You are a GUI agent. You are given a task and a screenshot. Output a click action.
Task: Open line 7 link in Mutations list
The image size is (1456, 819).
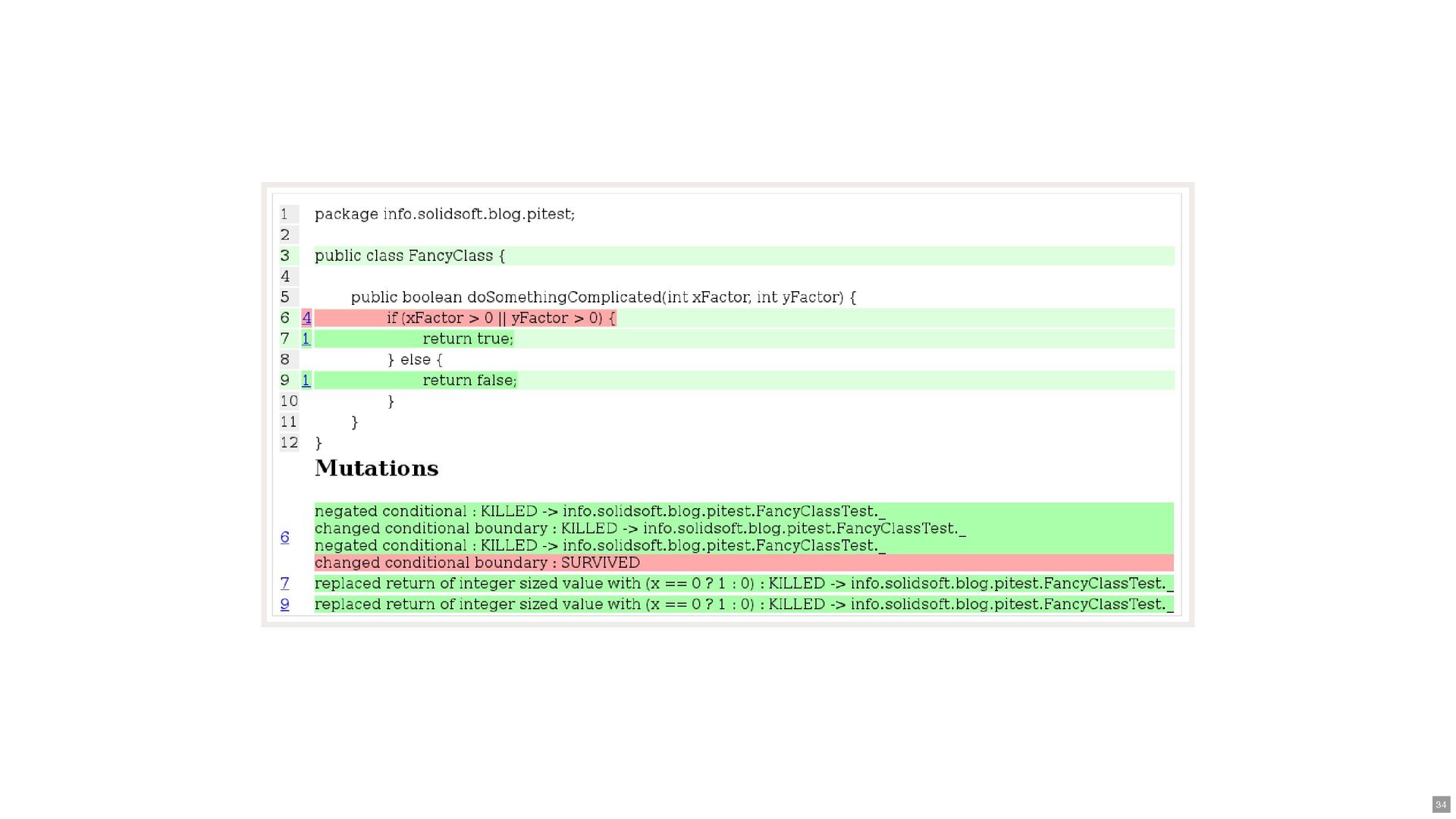(x=284, y=583)
